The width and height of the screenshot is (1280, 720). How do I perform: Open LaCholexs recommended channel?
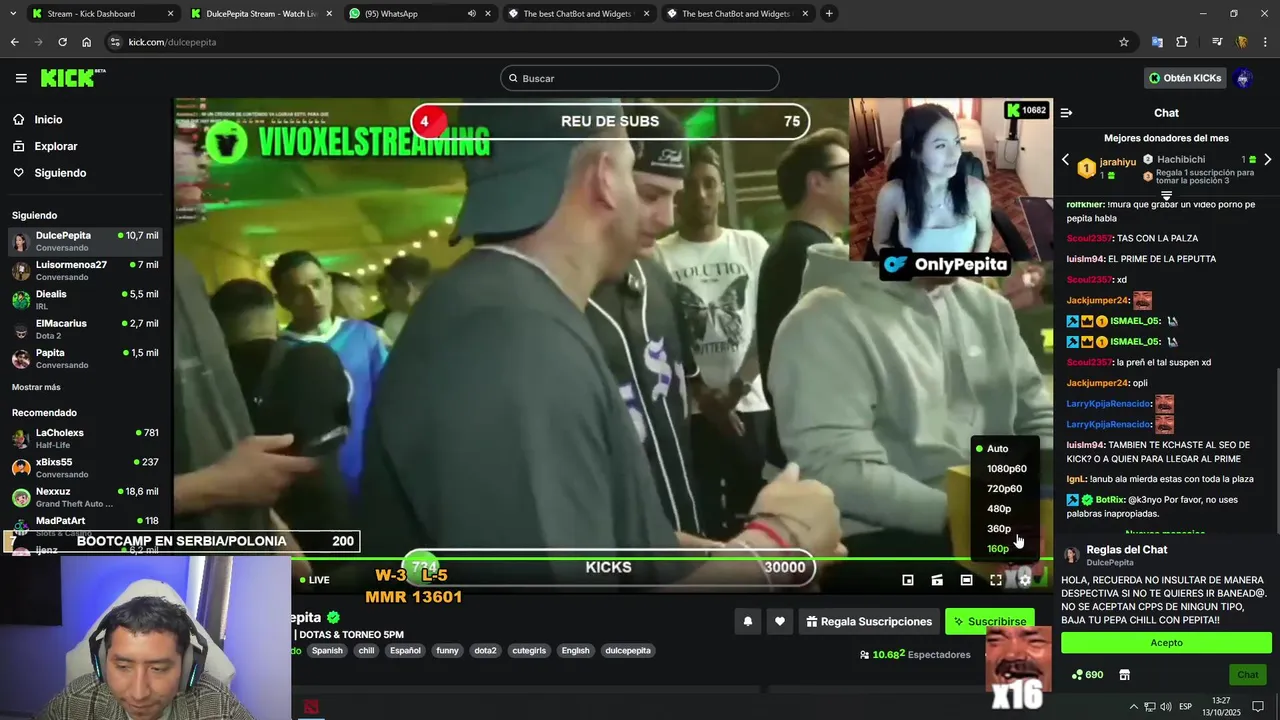coord(85,438)
